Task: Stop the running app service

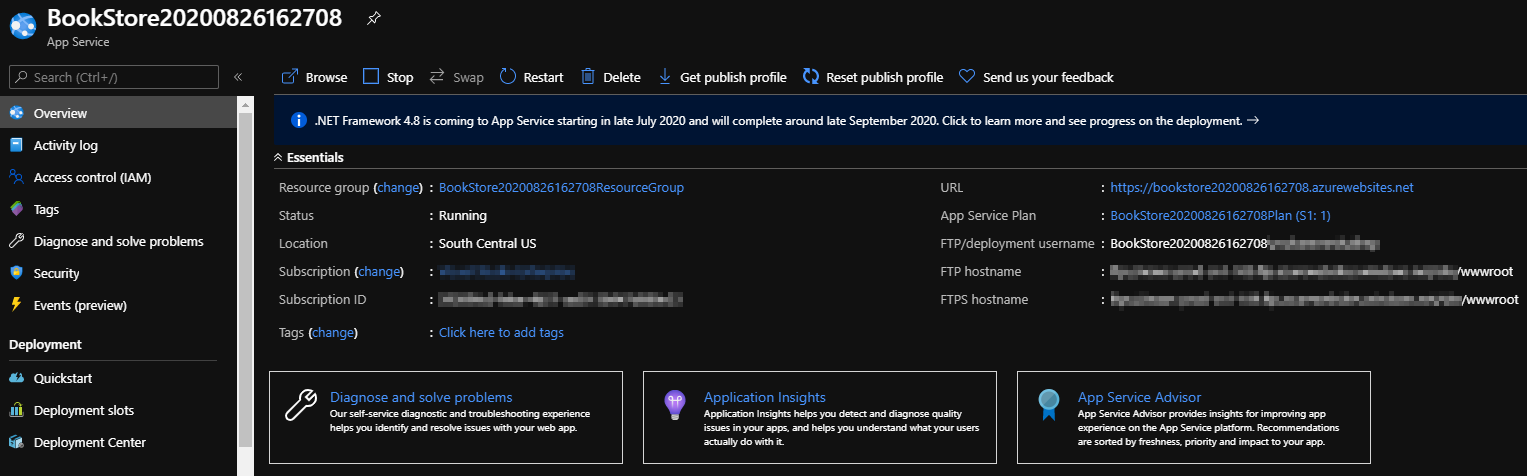Action: tap(388, 77)
